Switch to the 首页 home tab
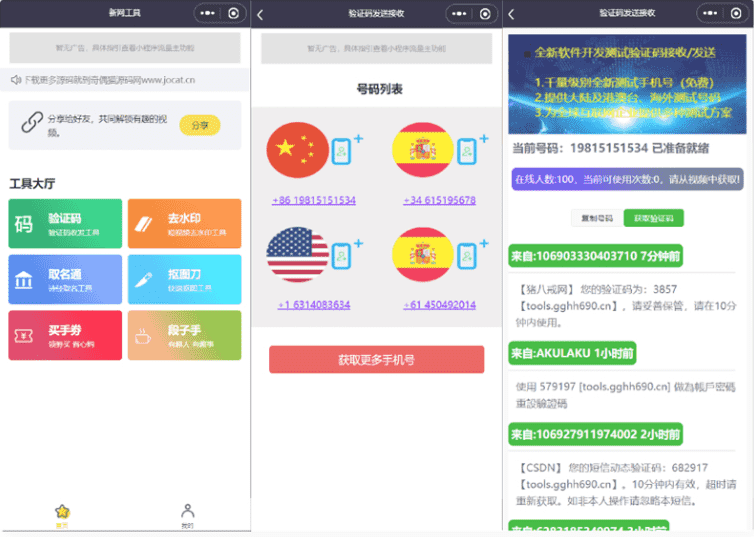754x537 pixels. point(62,515)
